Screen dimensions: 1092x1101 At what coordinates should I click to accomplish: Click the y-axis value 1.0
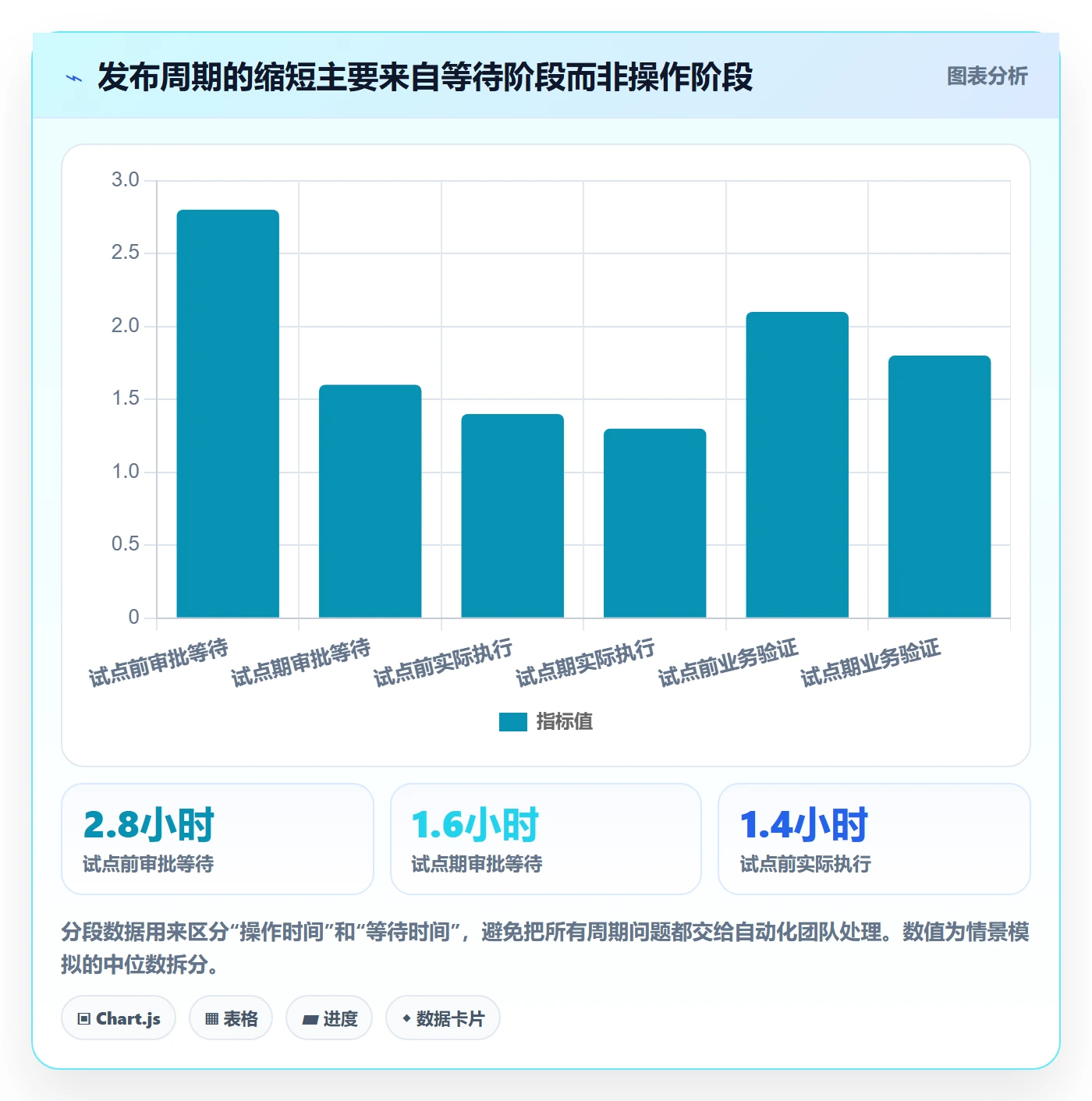click(125, 472)
